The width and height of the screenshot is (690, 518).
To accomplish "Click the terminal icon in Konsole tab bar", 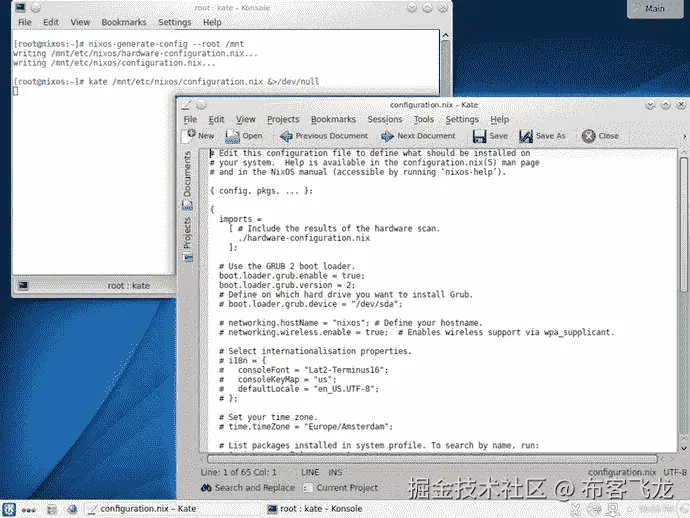I will (23, 285).
